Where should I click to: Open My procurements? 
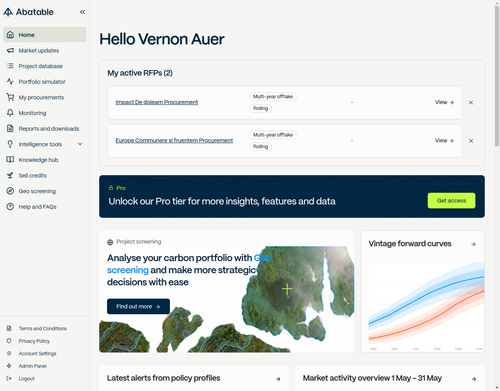pos(45,97)
